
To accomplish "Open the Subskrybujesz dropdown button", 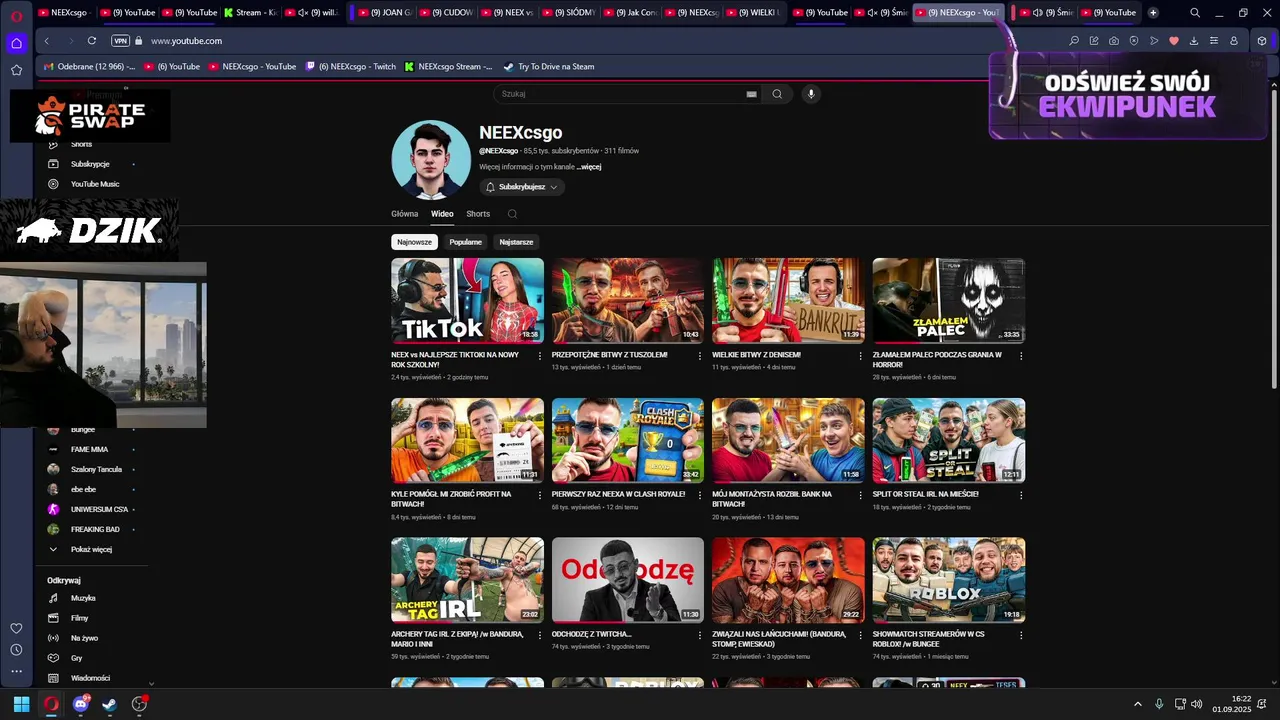I will pyautogui.click(x=521, y=187).
